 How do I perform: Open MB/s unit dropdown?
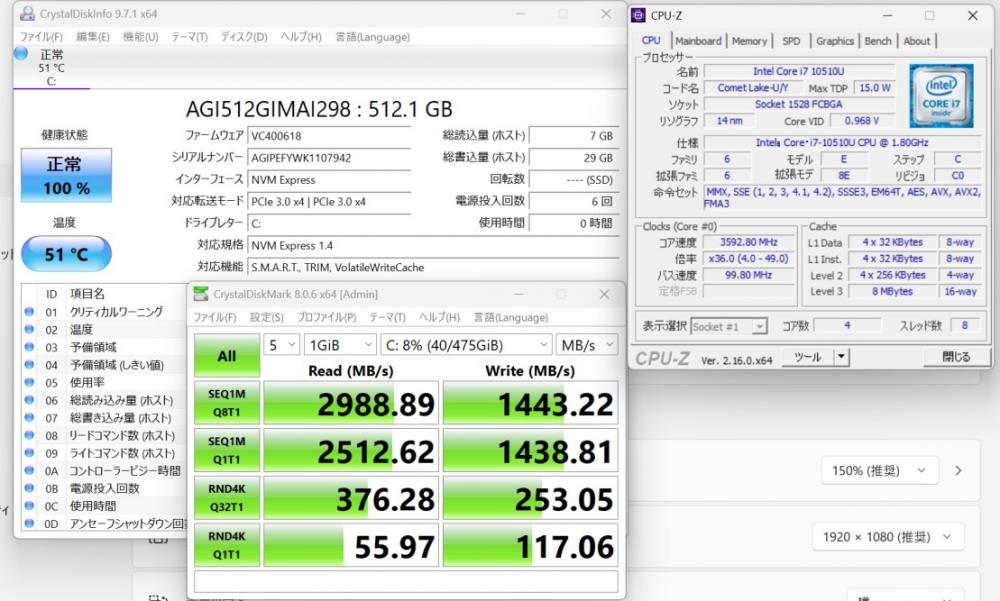pyautogui.click(x=587, y=345)
